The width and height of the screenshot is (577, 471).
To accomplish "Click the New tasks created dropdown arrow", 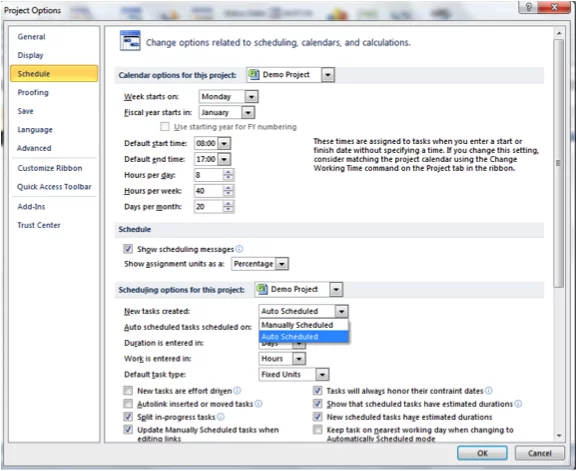I will (x=341, y=312).
